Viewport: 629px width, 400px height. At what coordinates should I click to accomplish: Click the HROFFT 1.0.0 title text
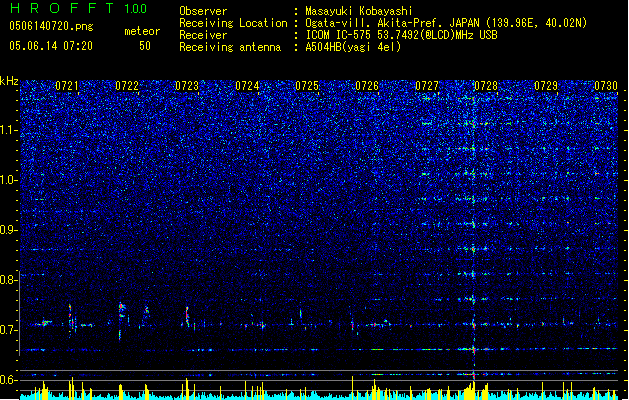(x=78, y=8)
